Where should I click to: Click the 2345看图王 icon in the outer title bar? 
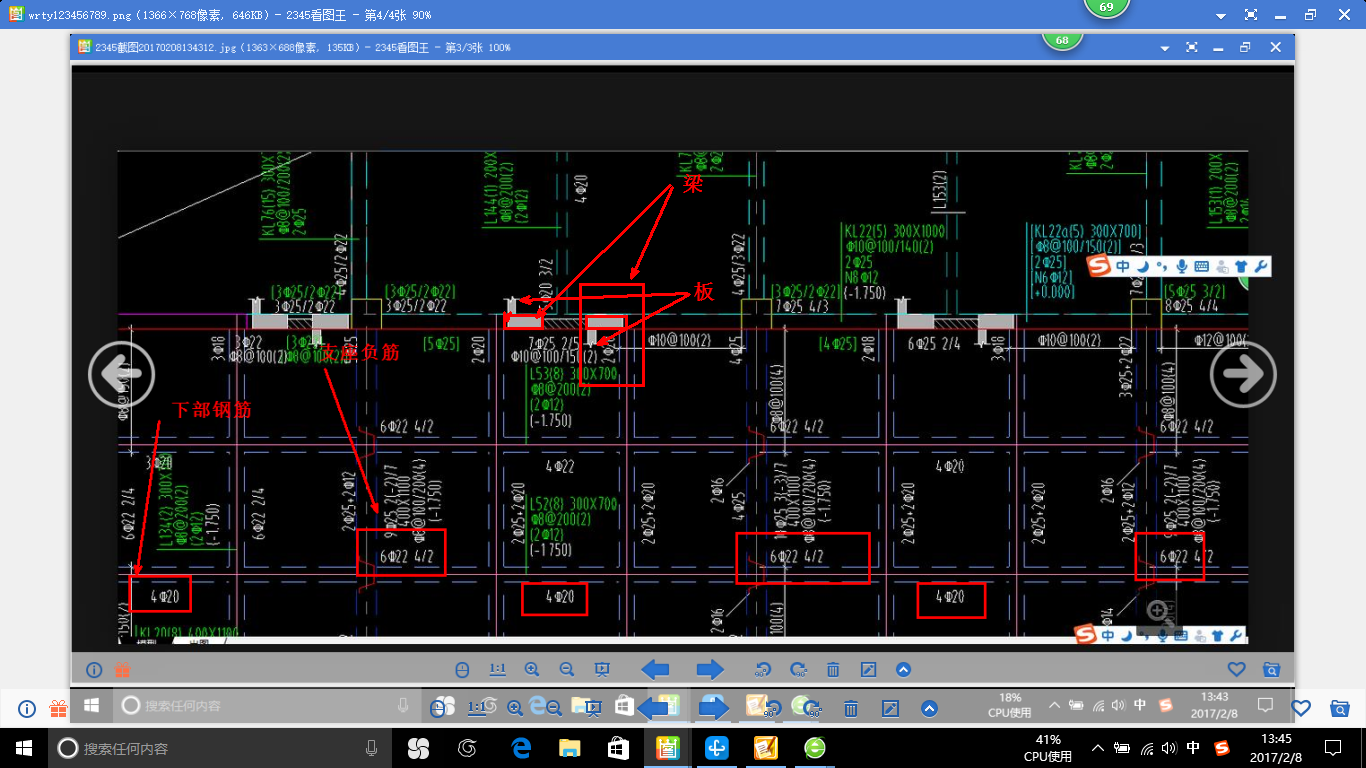(x=15, y=15)
